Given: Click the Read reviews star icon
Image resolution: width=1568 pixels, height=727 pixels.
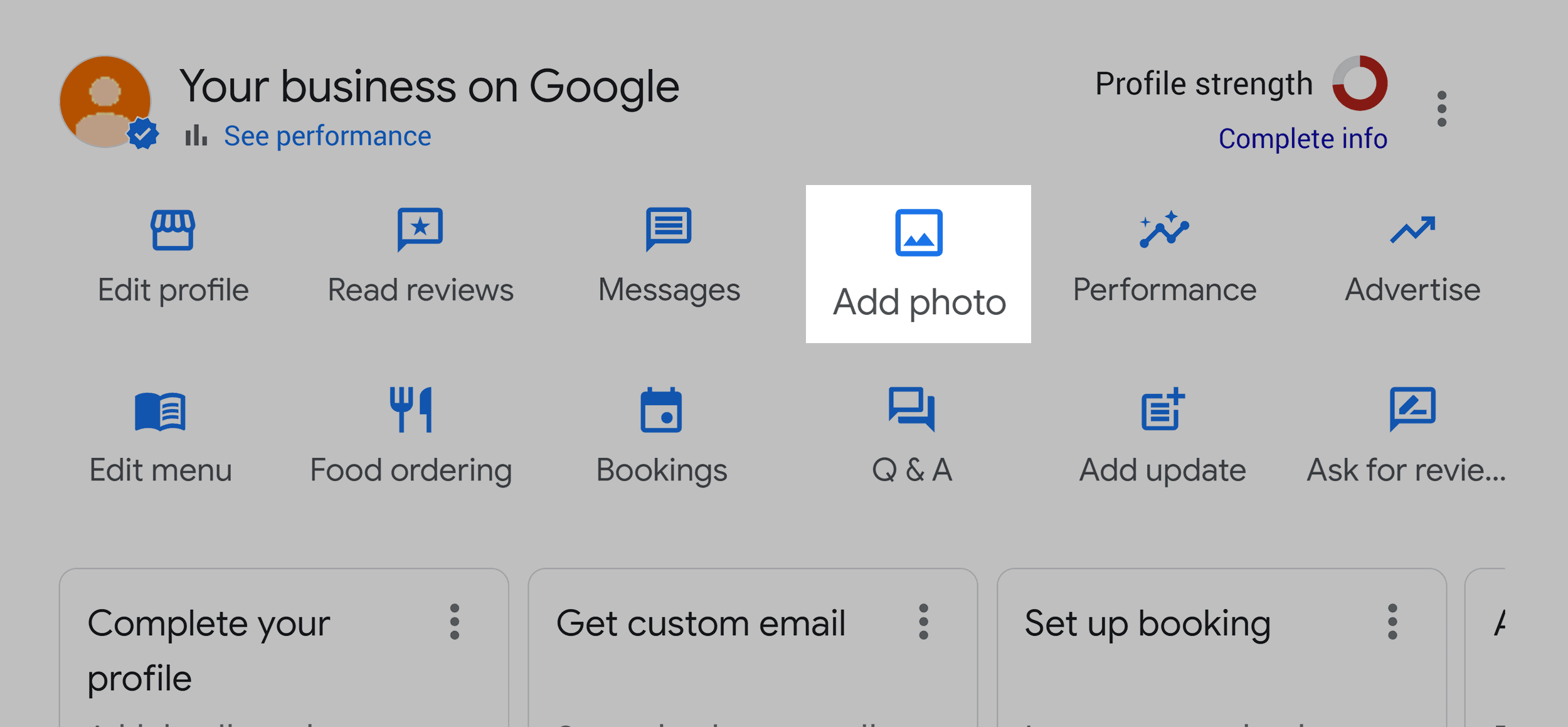Looking at the screenshot, I should click(421, 230).
